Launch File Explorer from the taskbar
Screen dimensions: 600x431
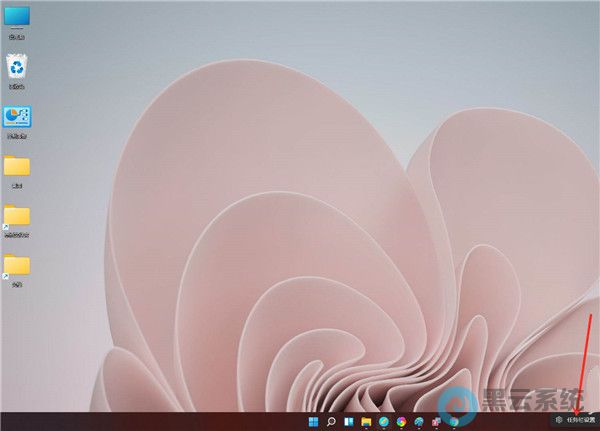(x=366, y=422)
